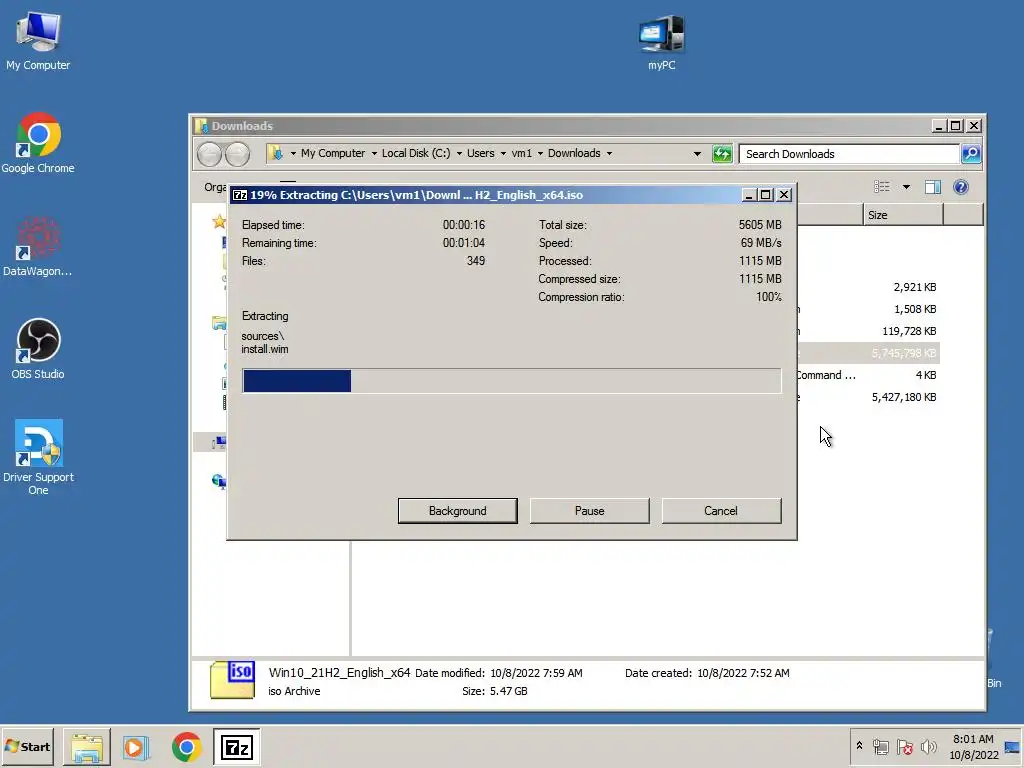Image resolution: width=1024 pixels, height=768 pixels.
Task: Click the My Computer breadcrumb
Action: pos(332,153)
